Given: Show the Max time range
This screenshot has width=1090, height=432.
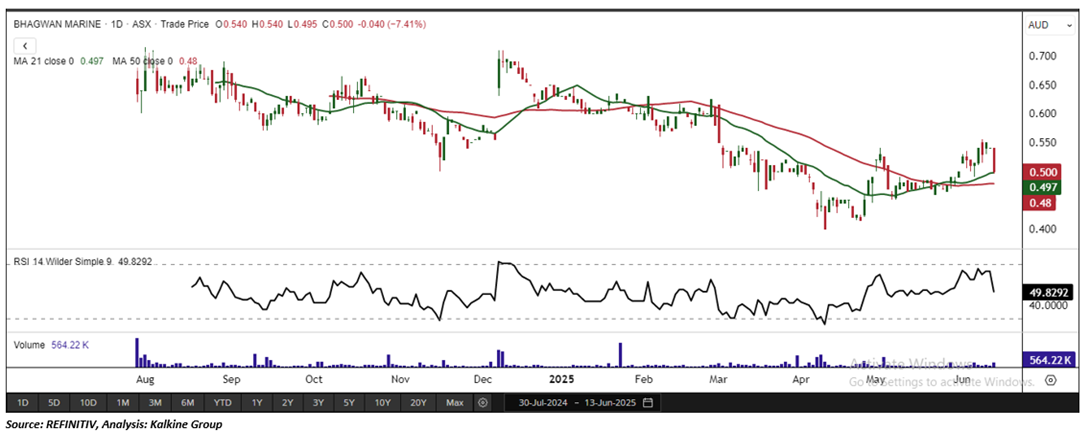Looking at the screenshot, I should [x=455, y=403].
